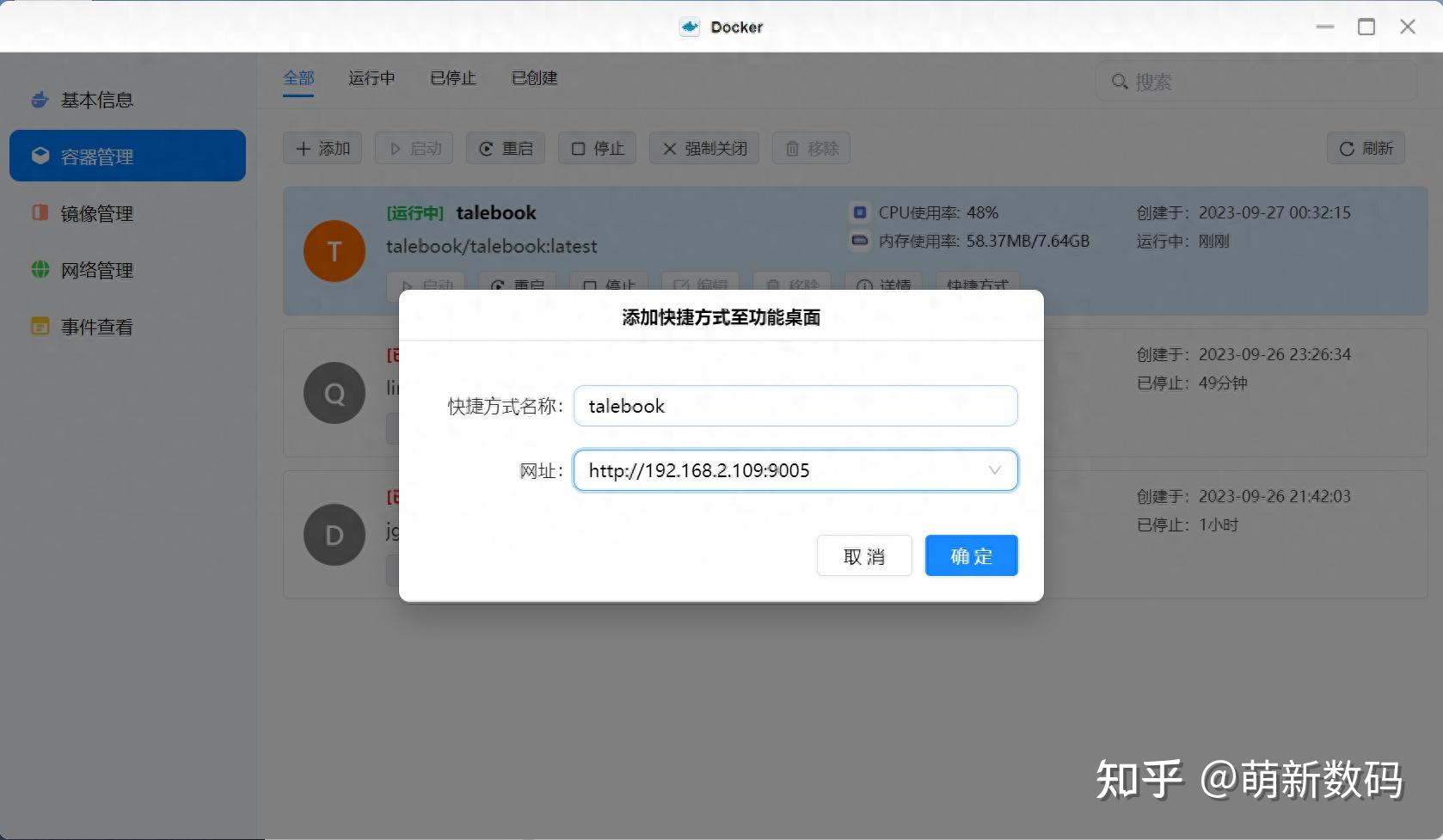Viewport: 1443px width, 840px height.
Task: Switch to the 运行中 tab
Action: pos(371,78)
